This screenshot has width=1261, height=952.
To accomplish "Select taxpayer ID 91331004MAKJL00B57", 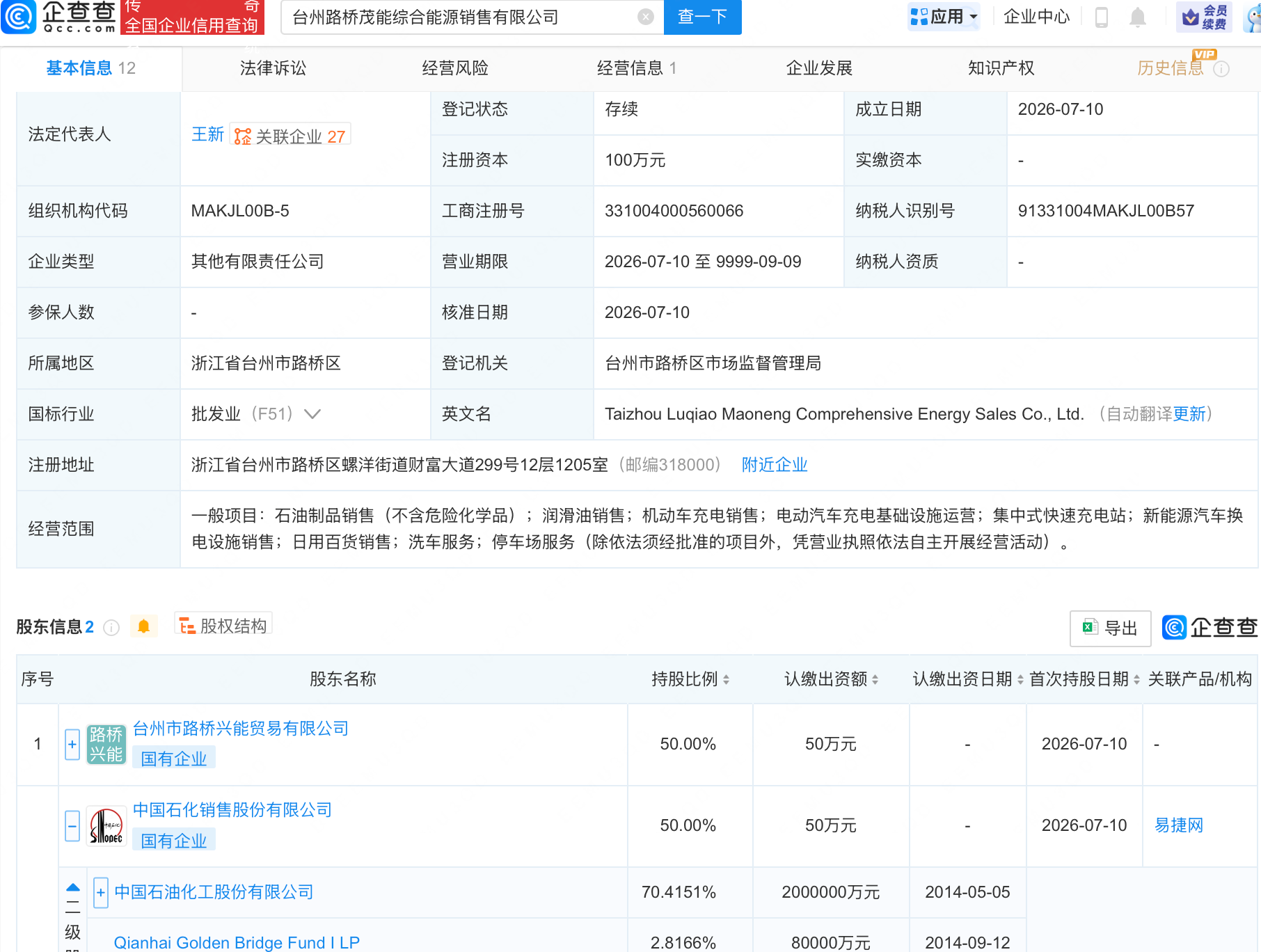I will tap(1106, 211).
